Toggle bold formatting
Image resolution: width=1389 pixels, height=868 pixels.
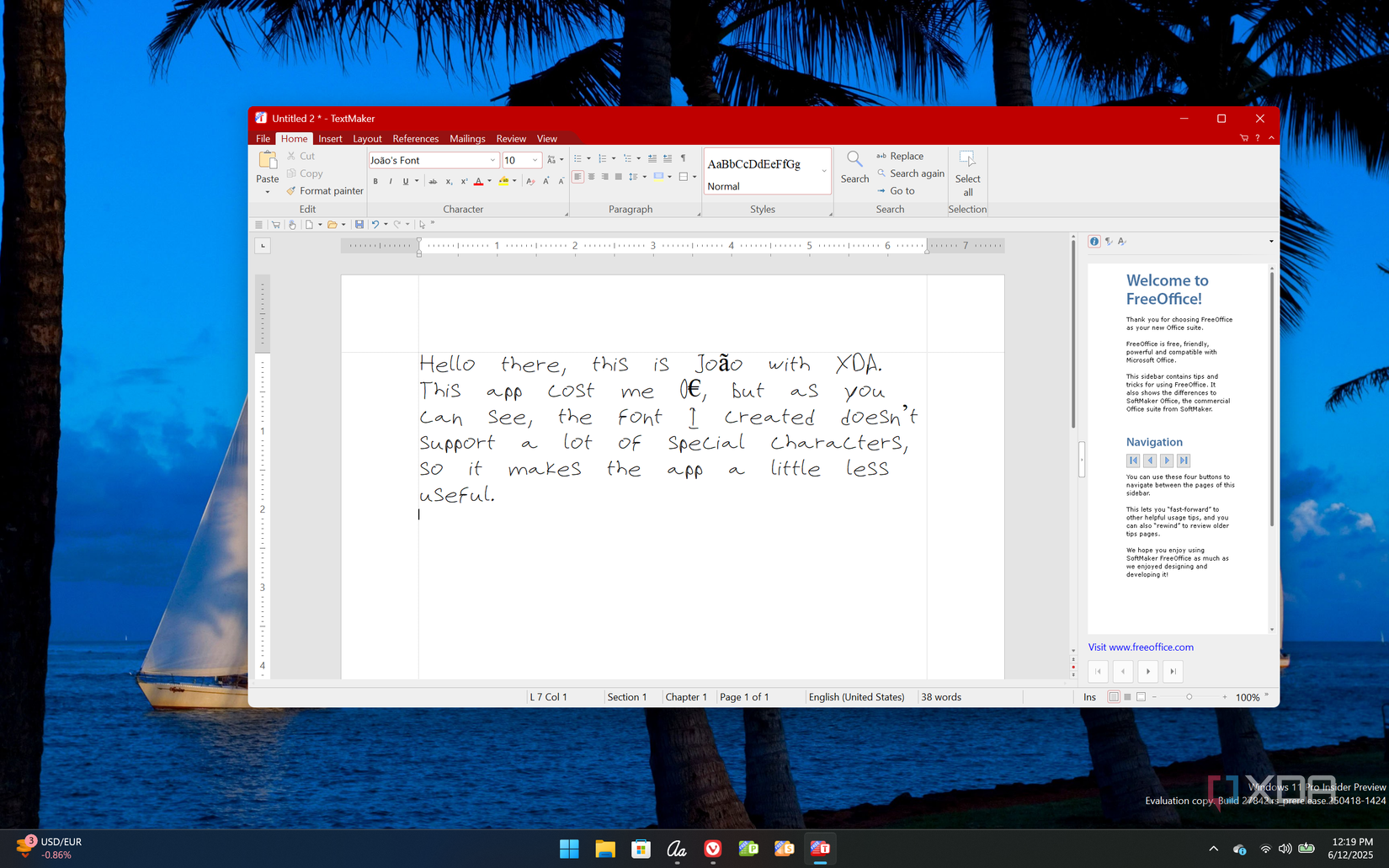pos(375,181)
